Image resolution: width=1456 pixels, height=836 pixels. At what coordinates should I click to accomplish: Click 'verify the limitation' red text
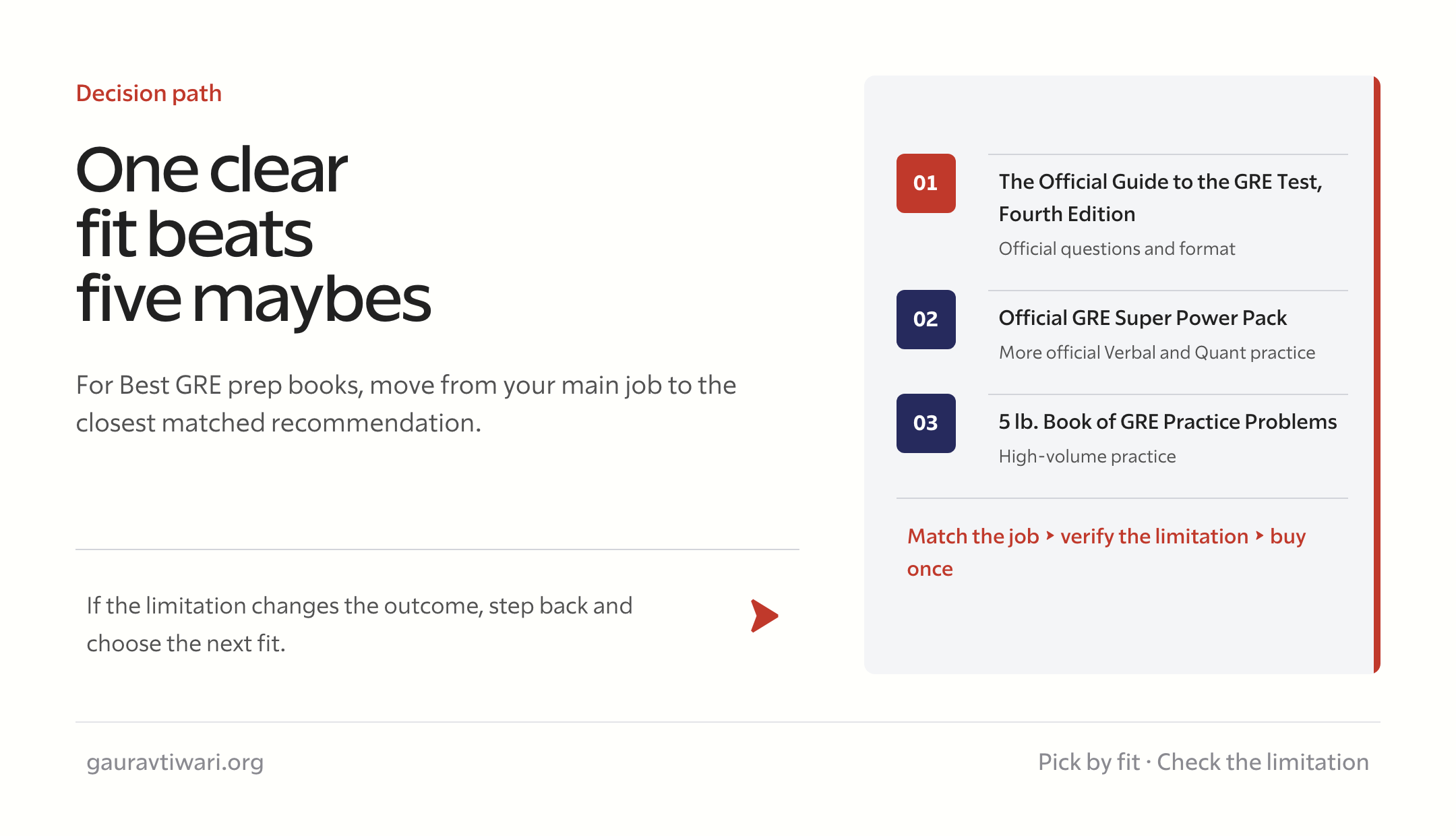(x=1154, y=537)
